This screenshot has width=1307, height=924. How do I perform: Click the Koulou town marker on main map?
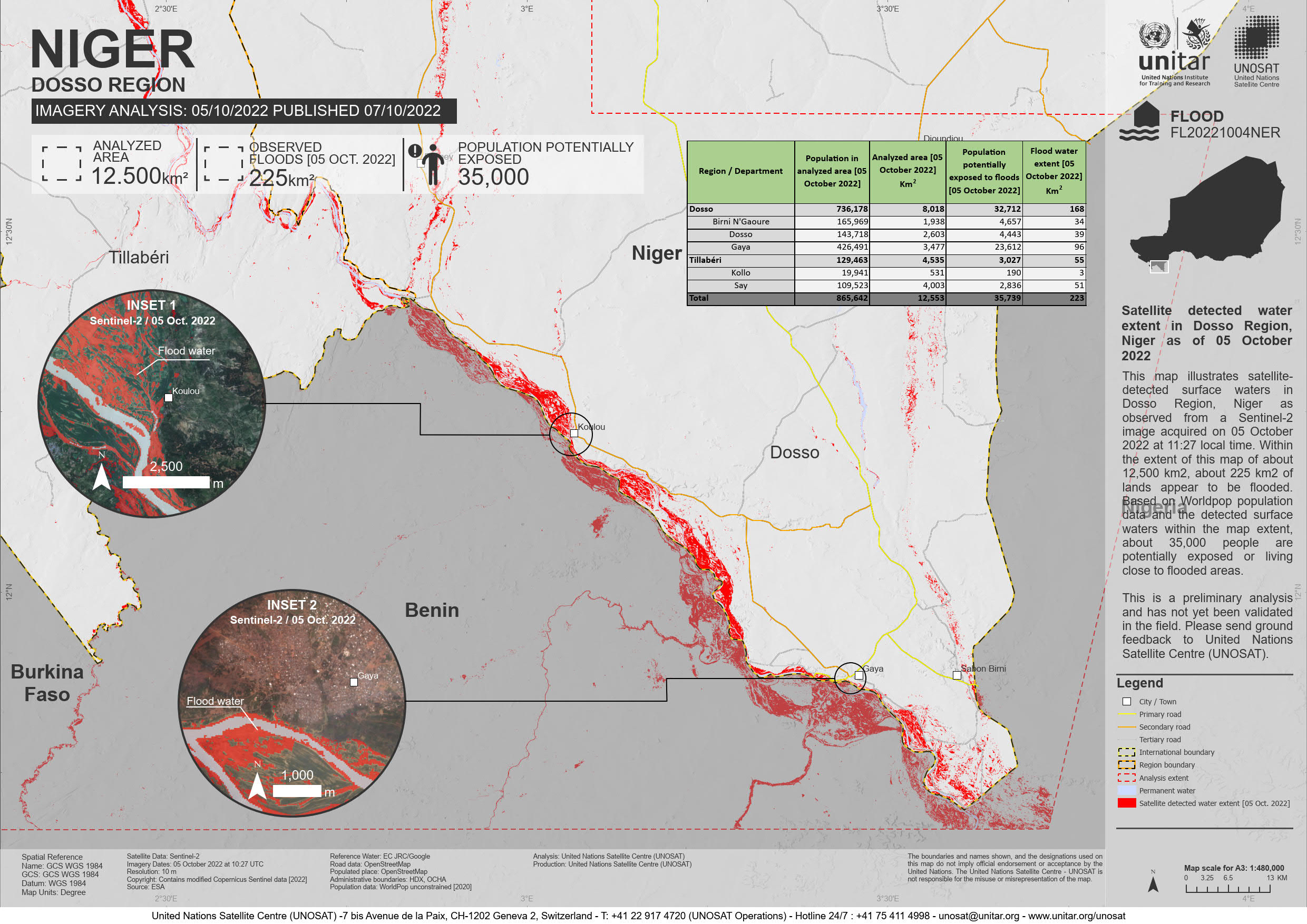574,434
